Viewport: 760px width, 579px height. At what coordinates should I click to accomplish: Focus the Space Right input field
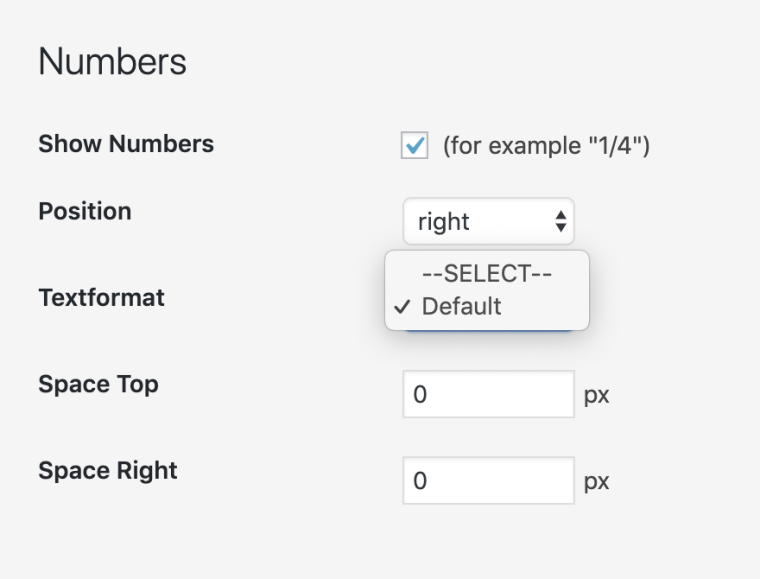click(x=488, y=481)
